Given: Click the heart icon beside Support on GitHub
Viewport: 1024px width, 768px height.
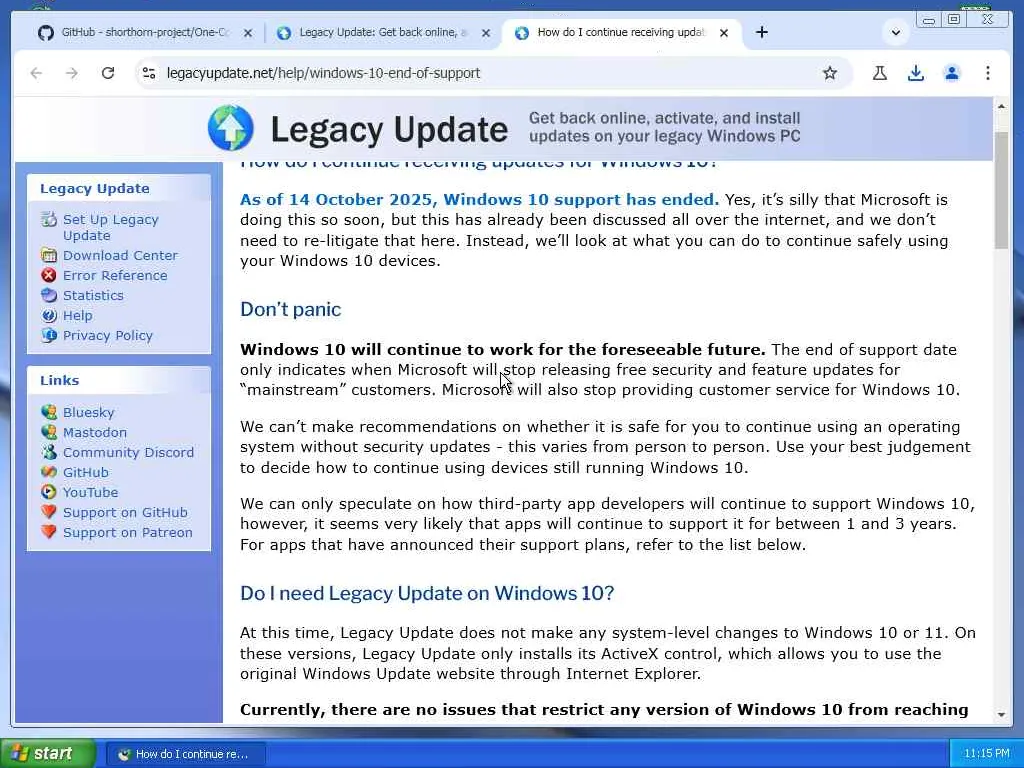Looking at the screenshot, I should pos(49,512).
